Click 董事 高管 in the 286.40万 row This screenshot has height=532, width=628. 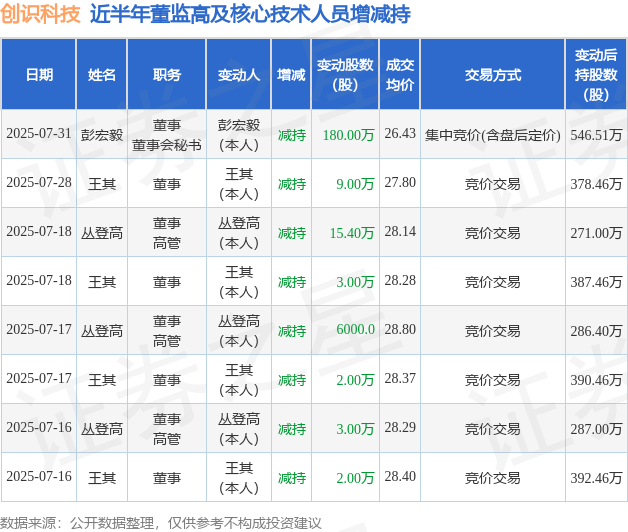[167, 331]
